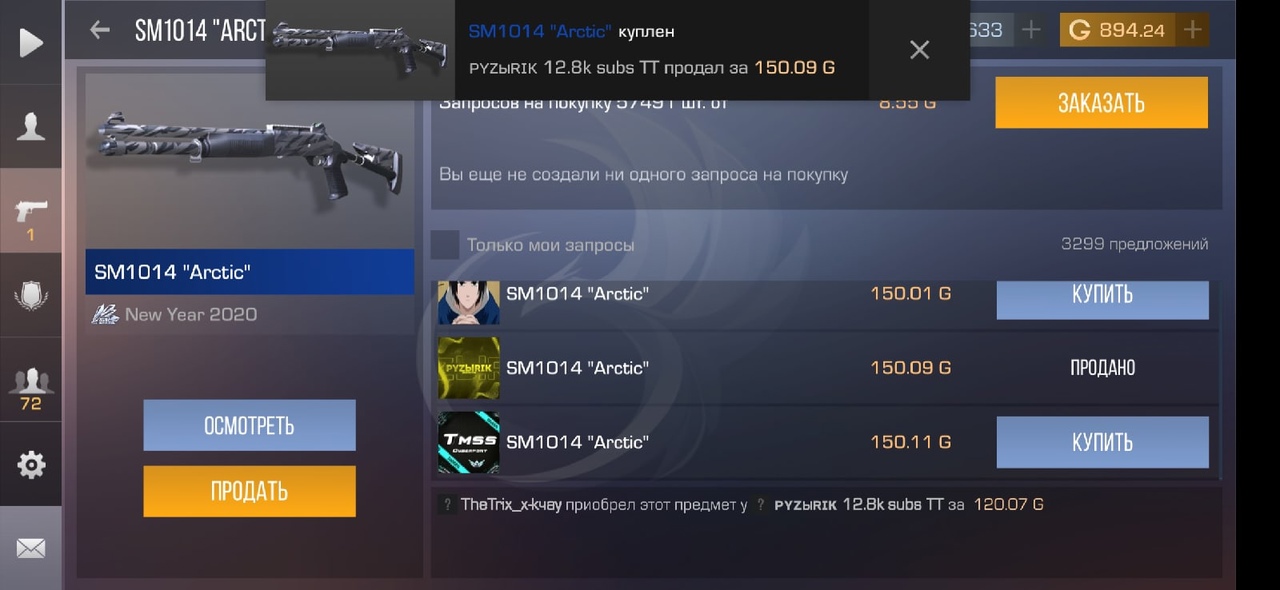Select the PYZыRIK seller avatar thumbnail
Screen dimensions: 1280x590
(x=469, y=368)
